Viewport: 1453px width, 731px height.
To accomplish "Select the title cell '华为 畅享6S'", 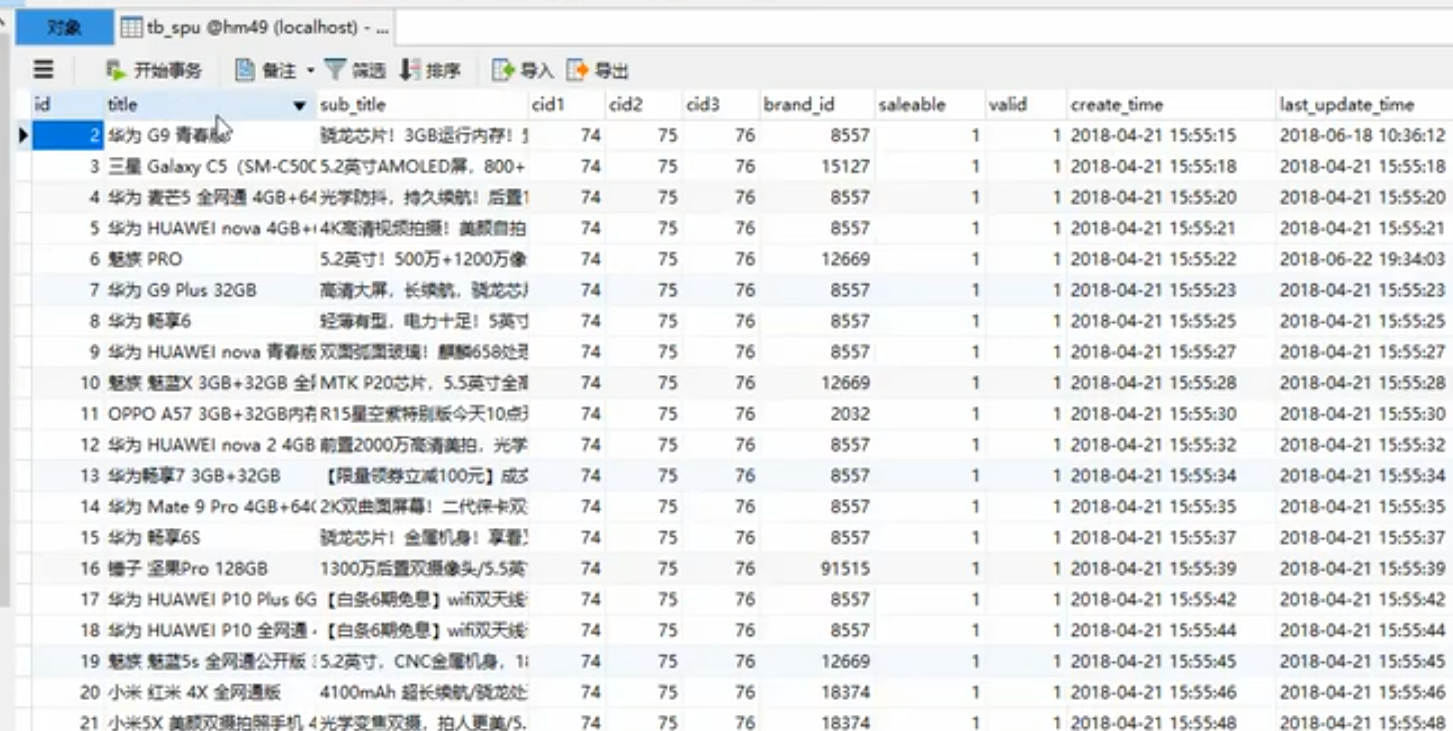I will point(210,537).
